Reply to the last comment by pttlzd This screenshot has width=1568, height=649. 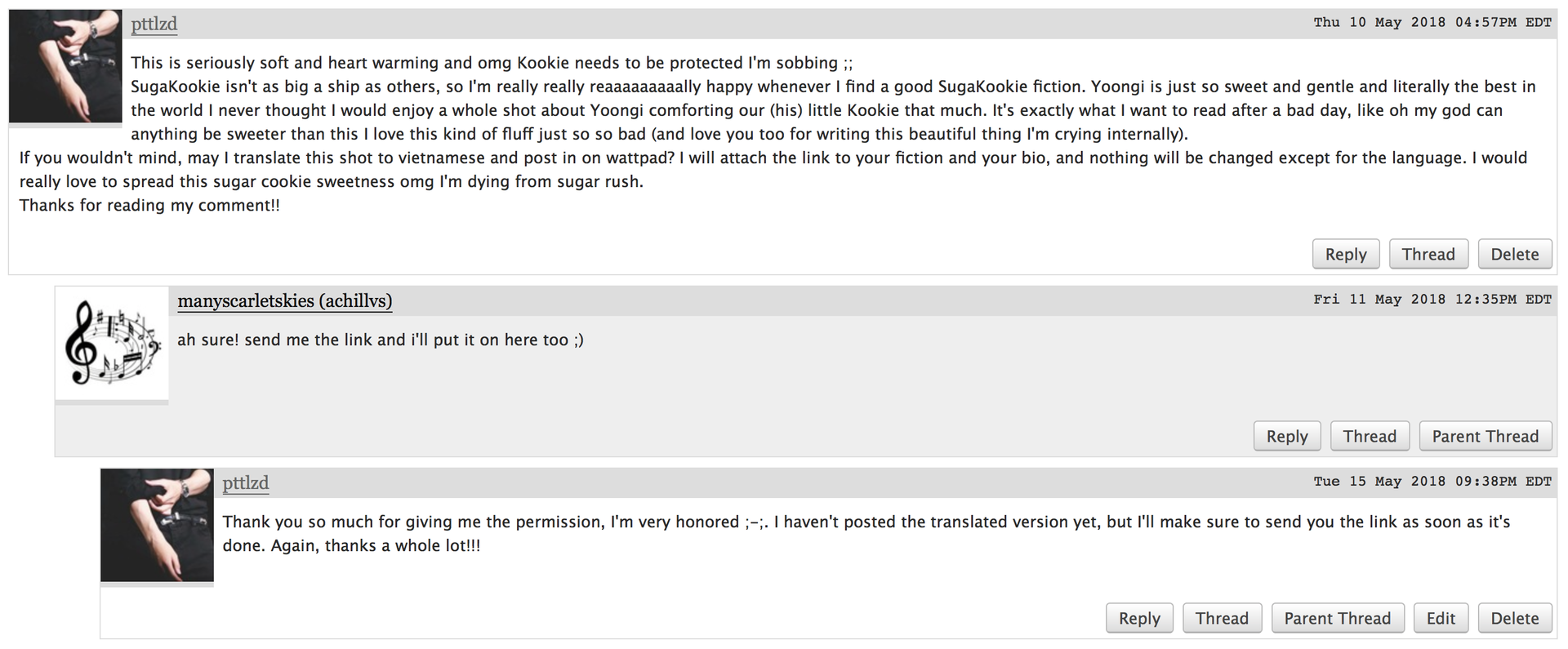pyautogui.click(x=1139, y=619)
